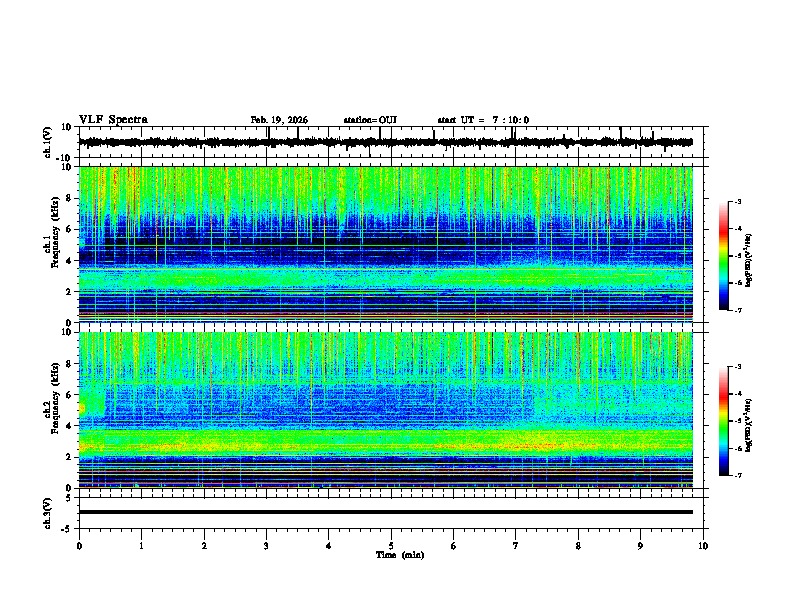The image size is (792, 612).
Task: Click the "-7" label below ch.2 colorbar
Action: point(737,475)
